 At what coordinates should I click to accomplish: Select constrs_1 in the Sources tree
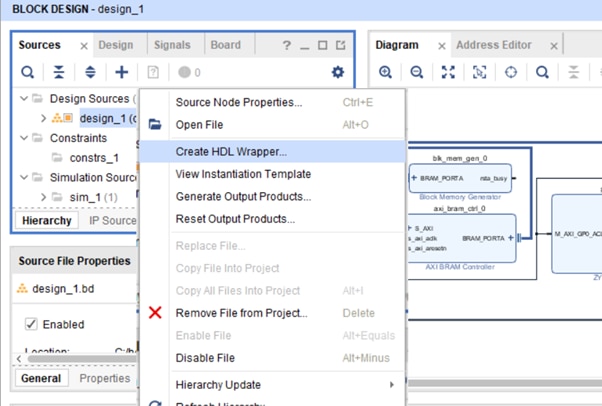94,158
